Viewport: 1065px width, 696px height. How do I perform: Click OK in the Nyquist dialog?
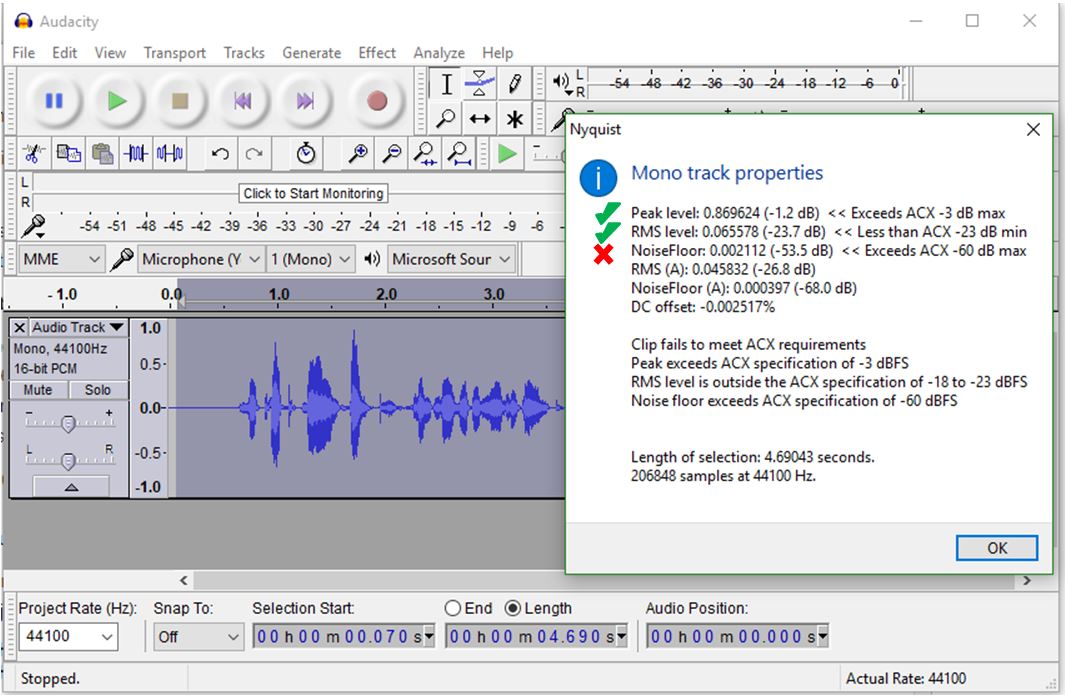click(996, 548)
